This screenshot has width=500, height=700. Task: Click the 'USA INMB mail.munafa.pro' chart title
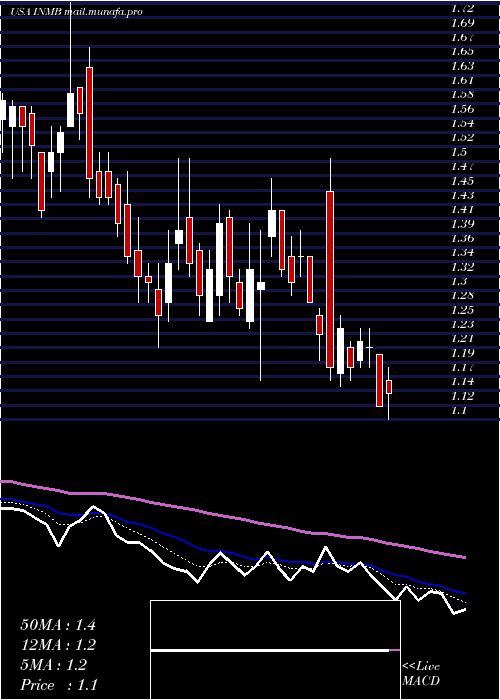pos(76,12)
